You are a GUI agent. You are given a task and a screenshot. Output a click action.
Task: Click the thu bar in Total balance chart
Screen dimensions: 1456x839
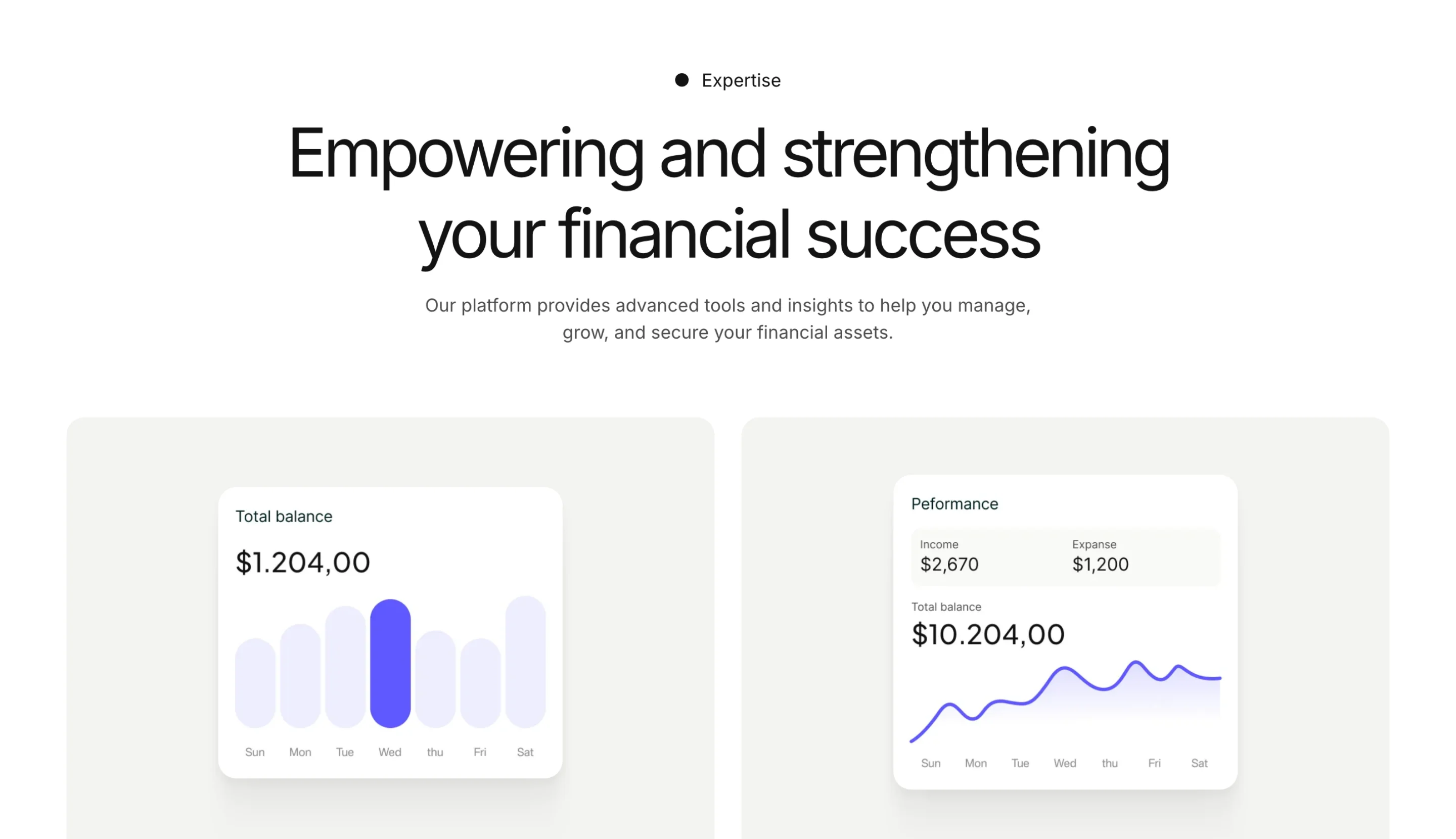point(435,679)
